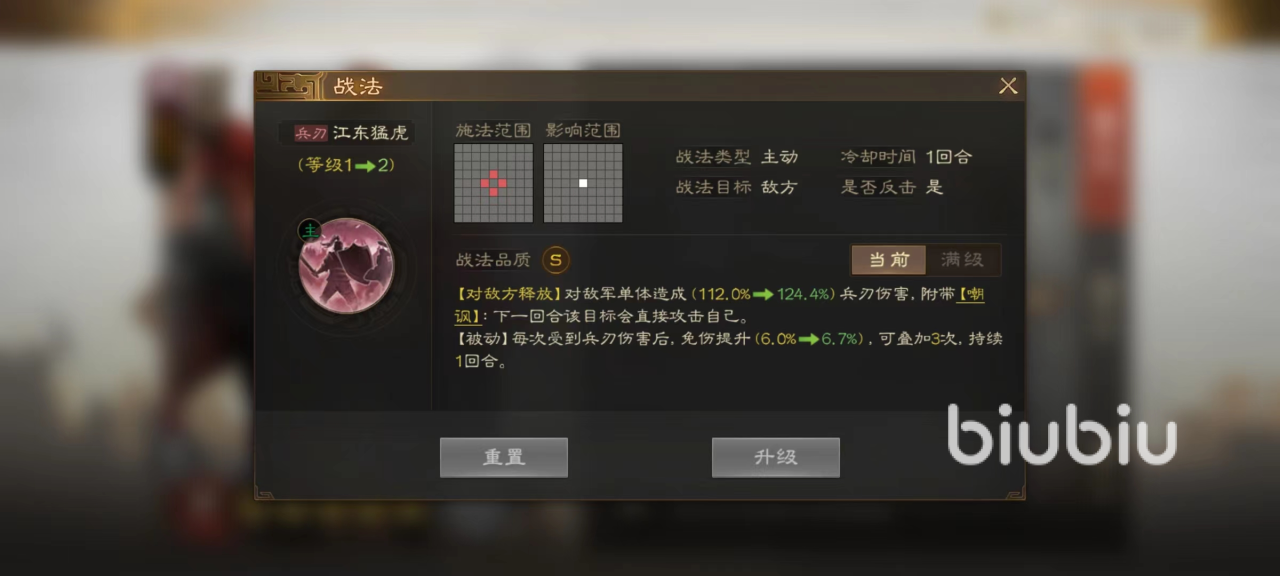This screenshot has width=1280, height=576.
Task: Switch to the 当前 tab
Action: [x=889, y=260]
